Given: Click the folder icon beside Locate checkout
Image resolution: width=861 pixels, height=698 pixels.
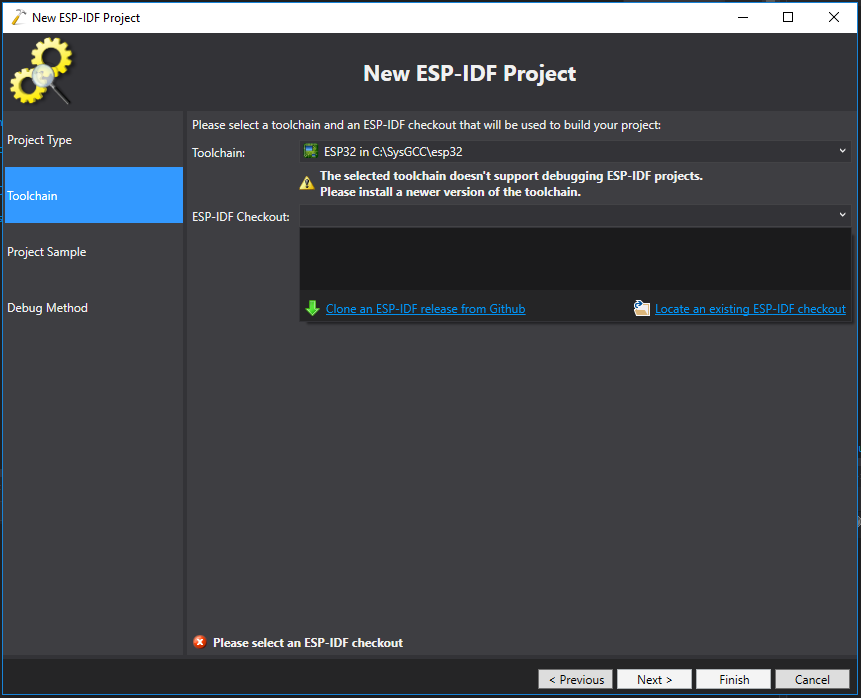Looking at the screenshot, I should [641, 308].
